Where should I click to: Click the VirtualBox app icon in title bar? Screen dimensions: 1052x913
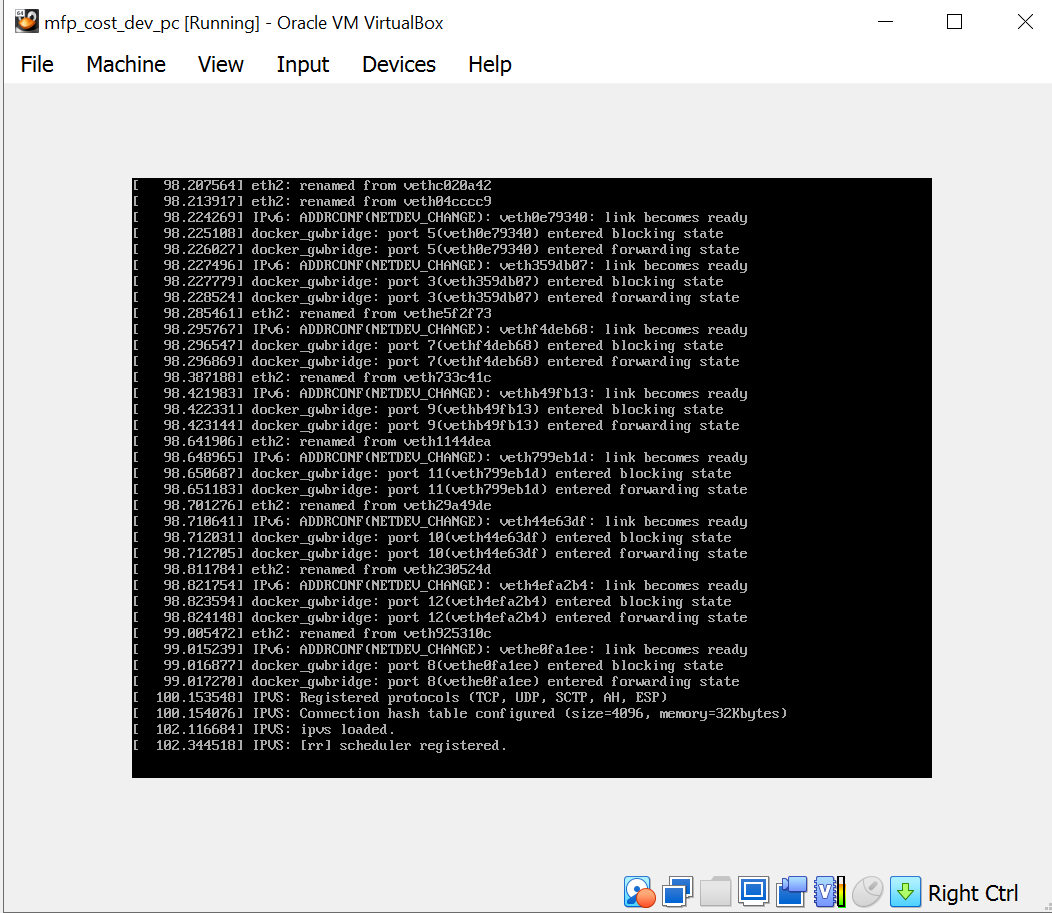(x=27, y=21)
